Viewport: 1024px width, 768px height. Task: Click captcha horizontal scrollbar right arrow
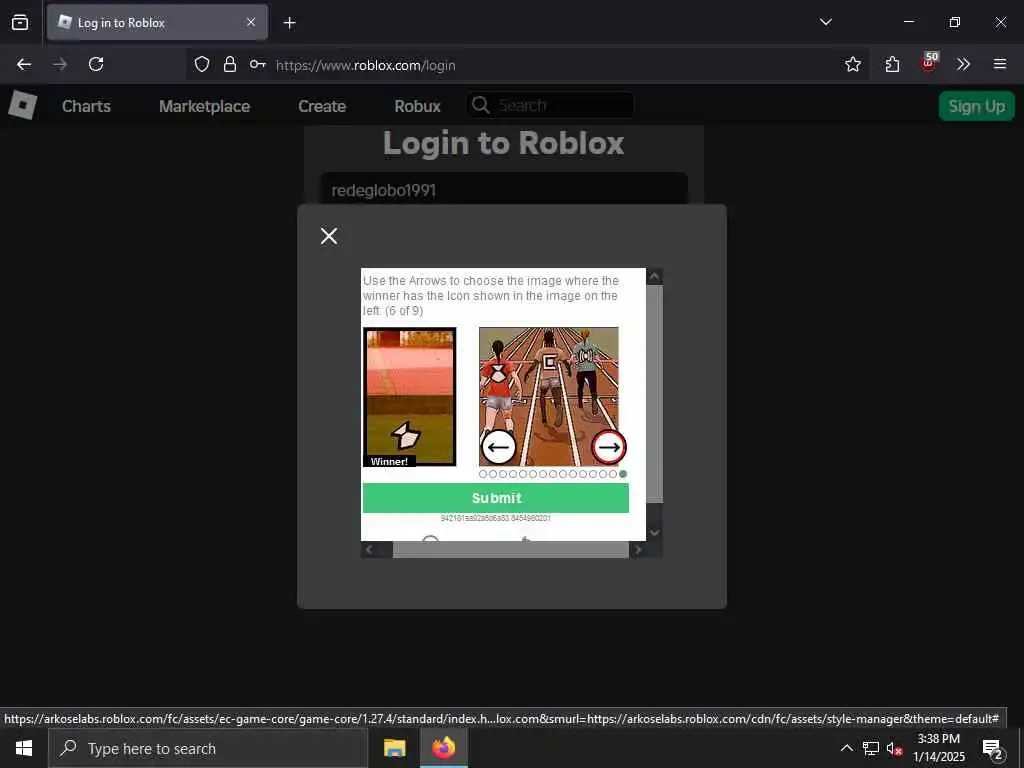[x=638, y=550]
